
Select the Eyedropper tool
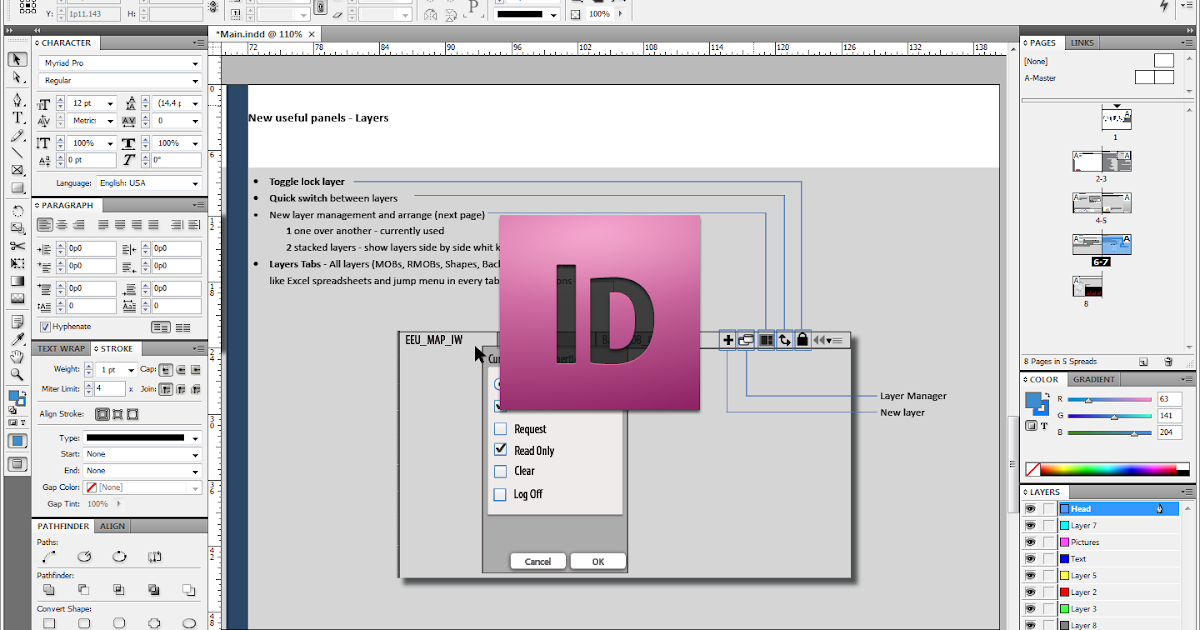[x=17, y=340]
